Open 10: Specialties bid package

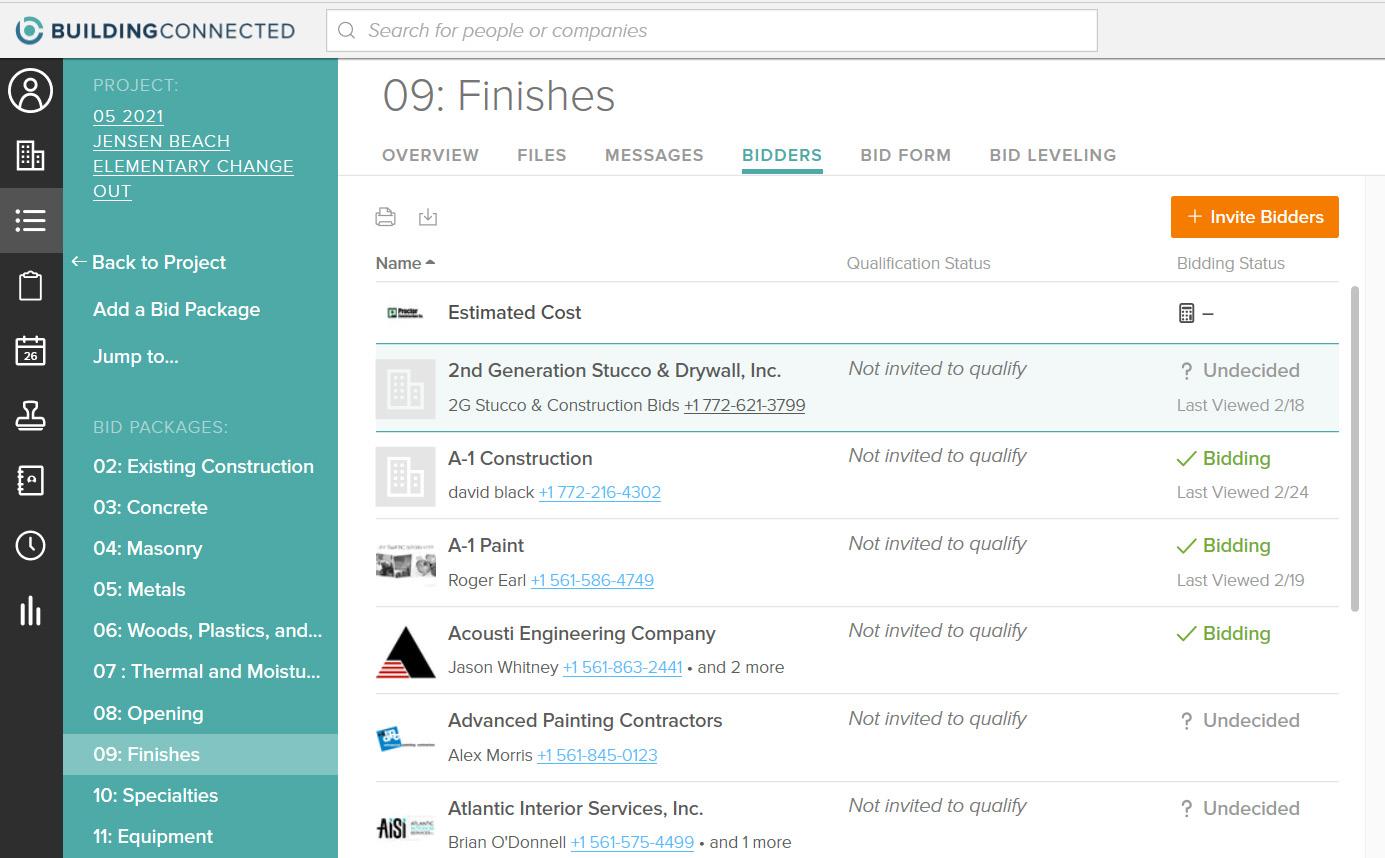(156, 795)
